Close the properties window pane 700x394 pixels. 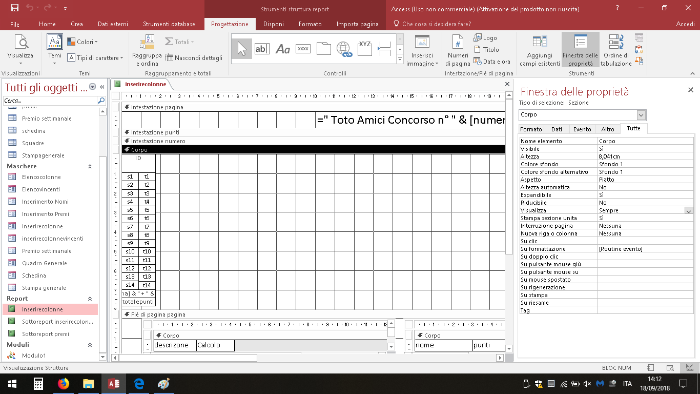point(690,90)
